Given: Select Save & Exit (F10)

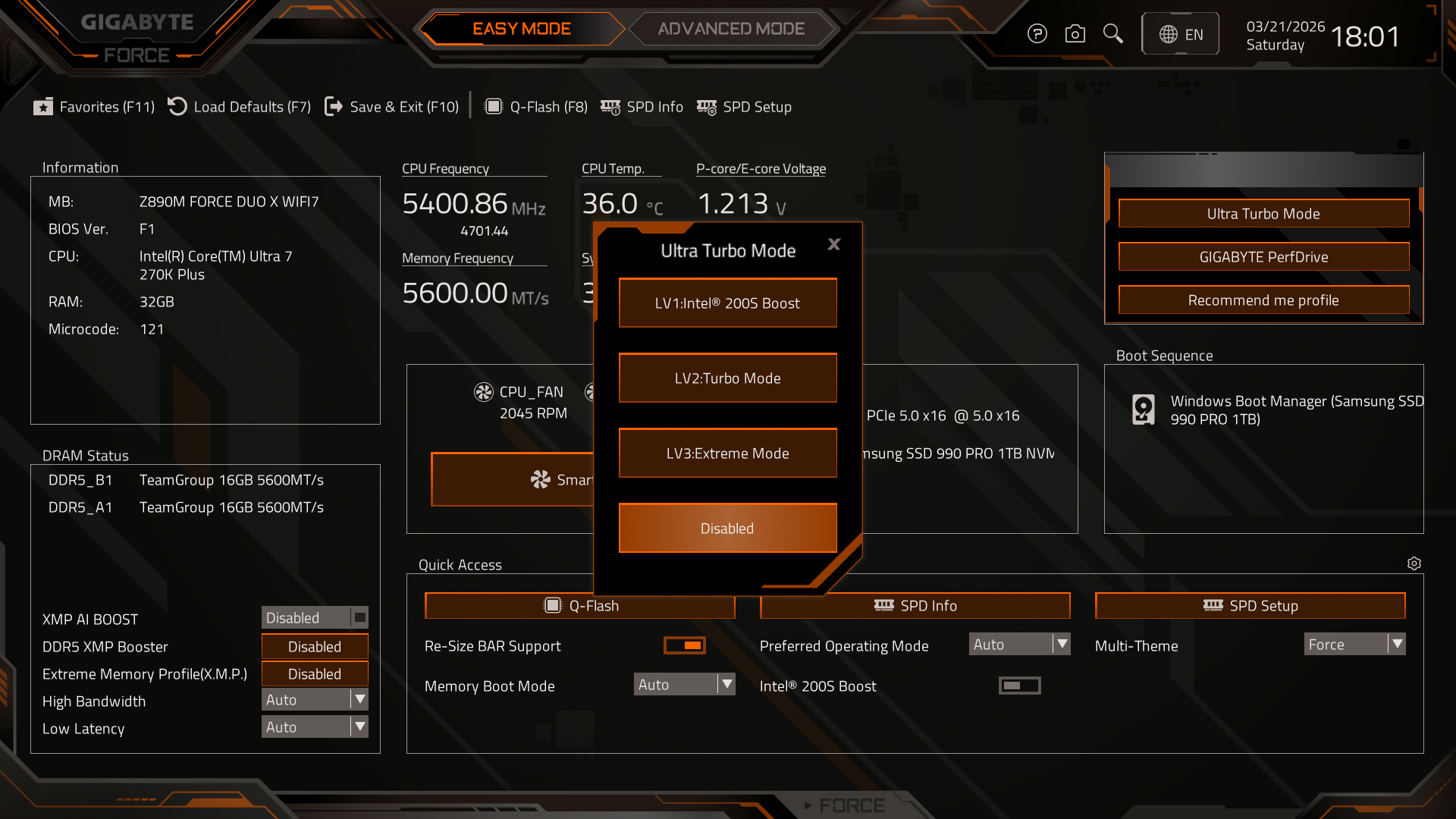Looking at the screenshot, I should click(x=391, y=107).
